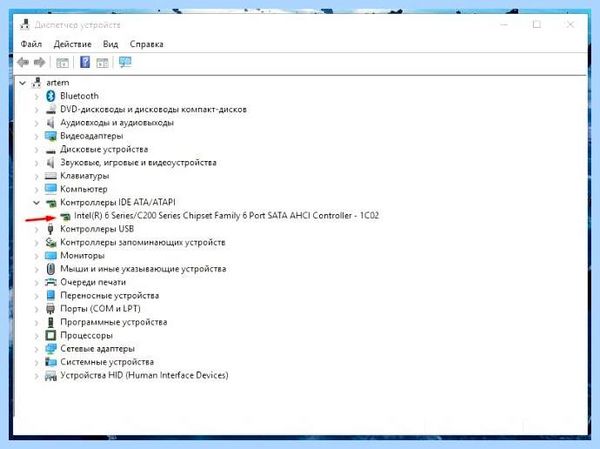Image resolution: width=600 pixels, height=449 pixels.
Task: Click the Переносные устройства icon
Action: click(x=51, y=296)
